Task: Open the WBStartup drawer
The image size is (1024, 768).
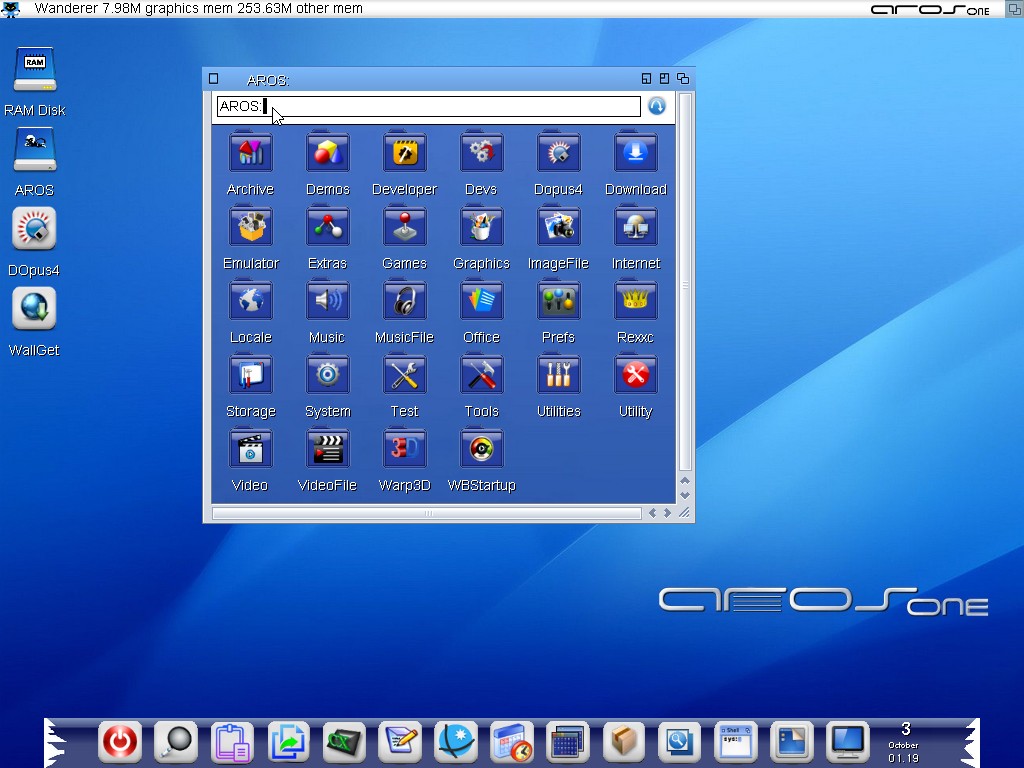Action: tap(481, 449)
